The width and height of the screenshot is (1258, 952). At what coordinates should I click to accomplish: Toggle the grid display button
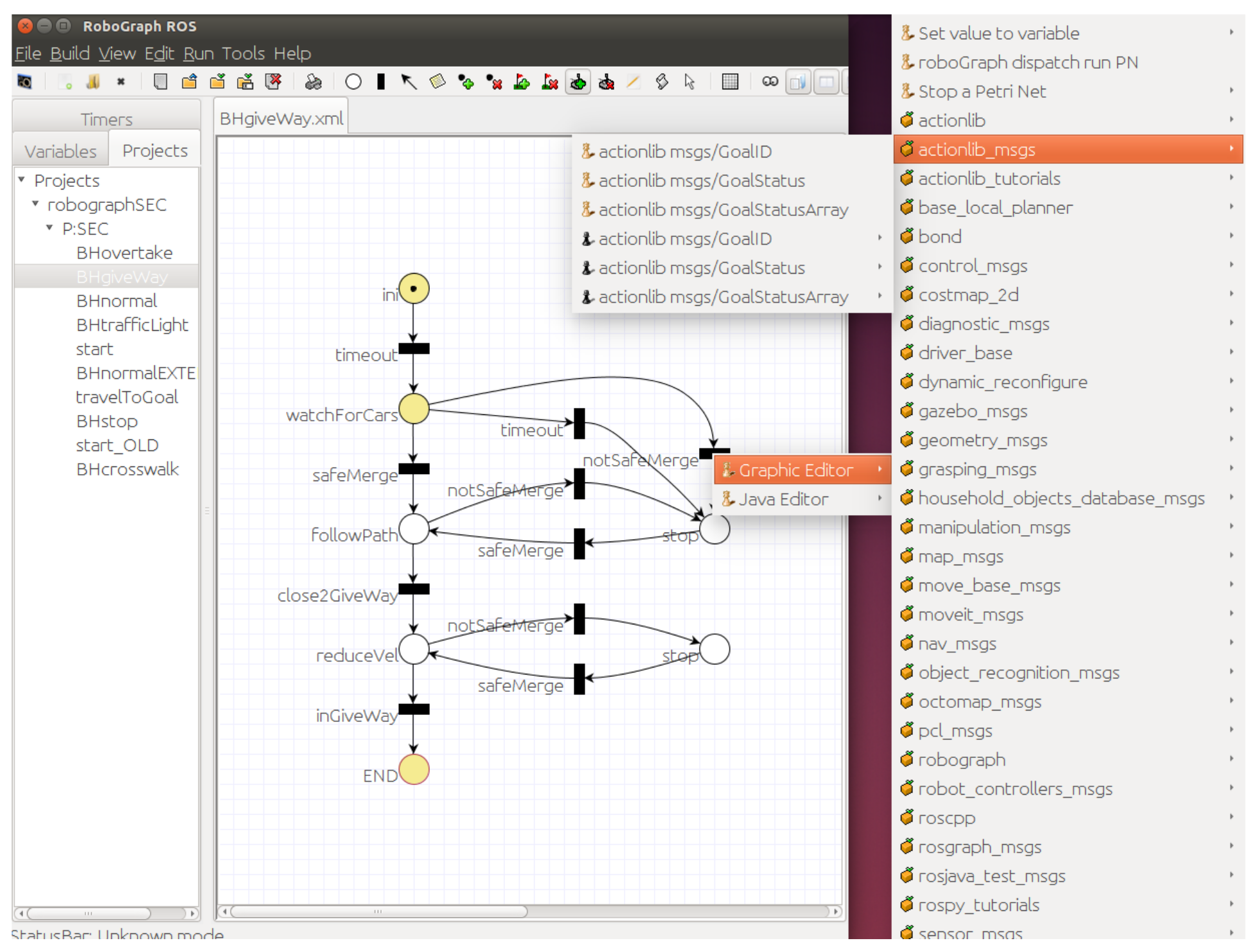(730, 82)
